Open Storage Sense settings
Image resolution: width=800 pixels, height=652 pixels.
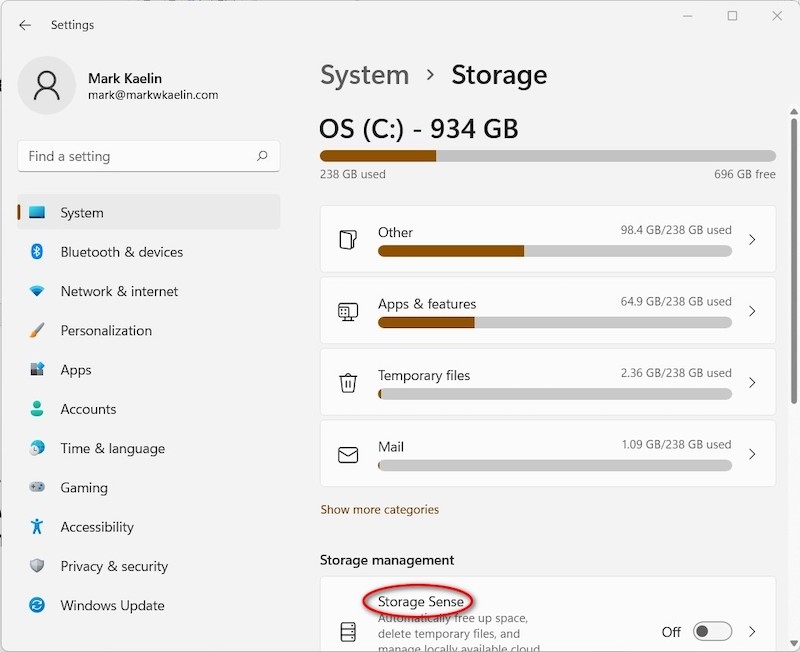pyautogui.click(x=419, y=601)
